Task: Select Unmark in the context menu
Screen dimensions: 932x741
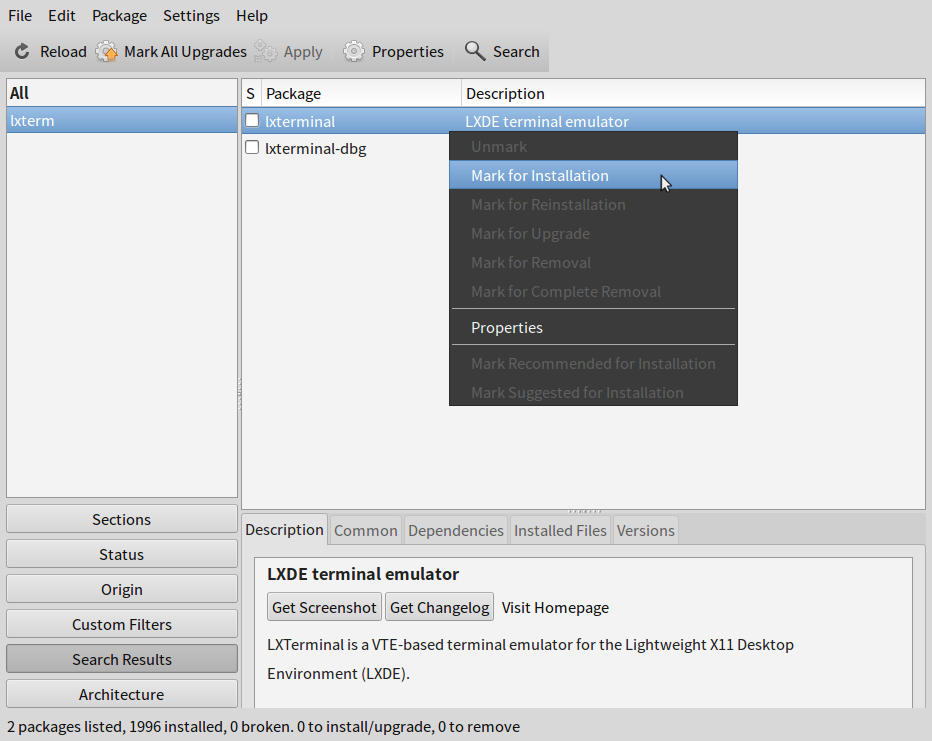Action: click(x=593, y=147)
